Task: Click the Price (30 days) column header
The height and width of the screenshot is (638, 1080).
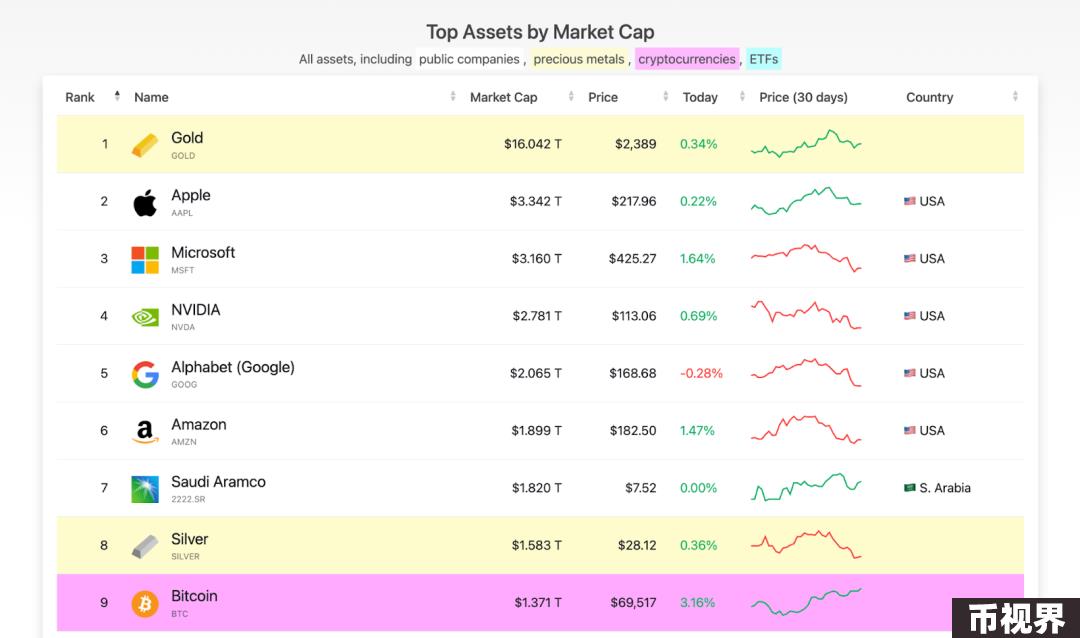Action: 803,97
